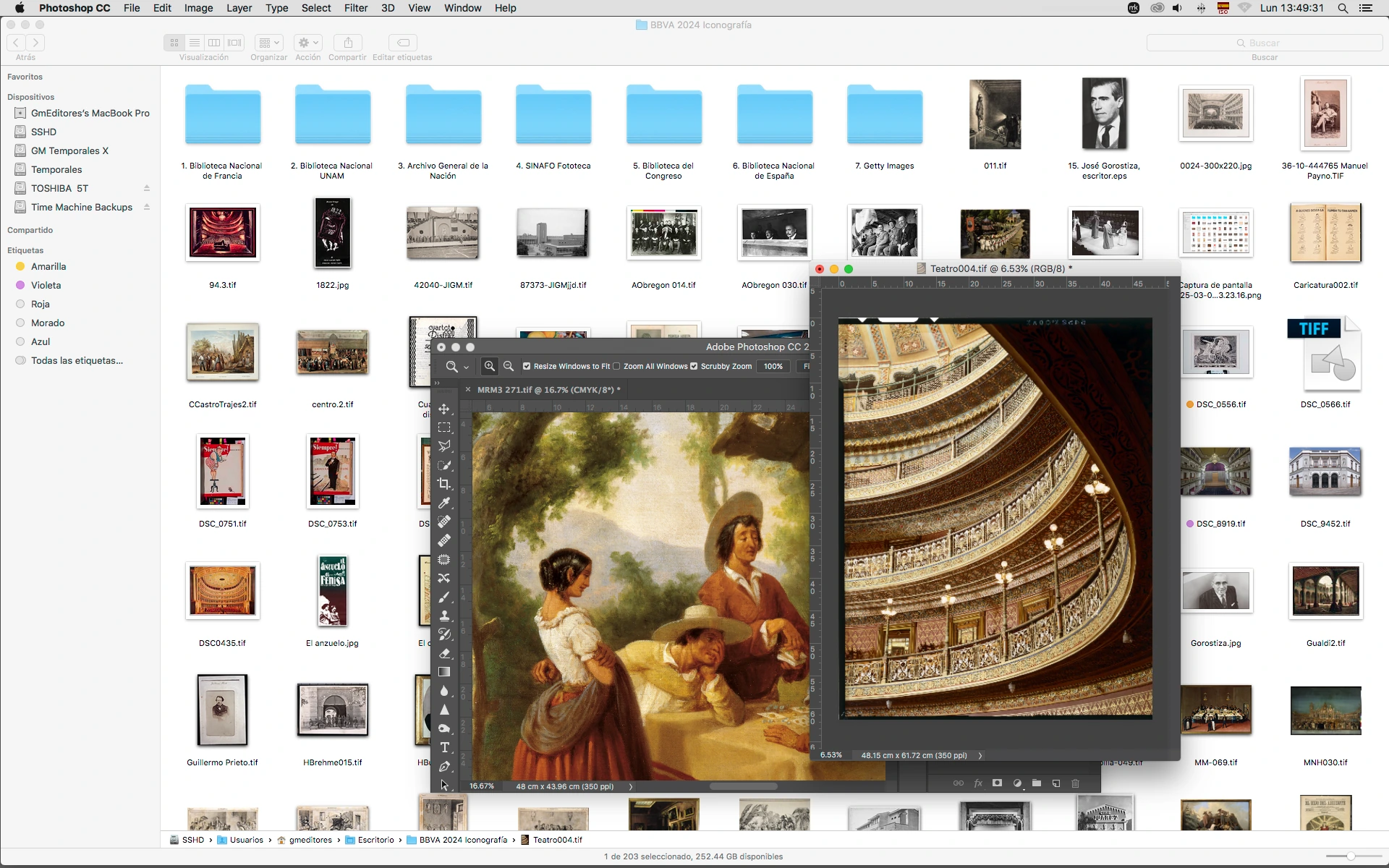Uncheck Resize Windows to Fit

click(x=527, y=366)
